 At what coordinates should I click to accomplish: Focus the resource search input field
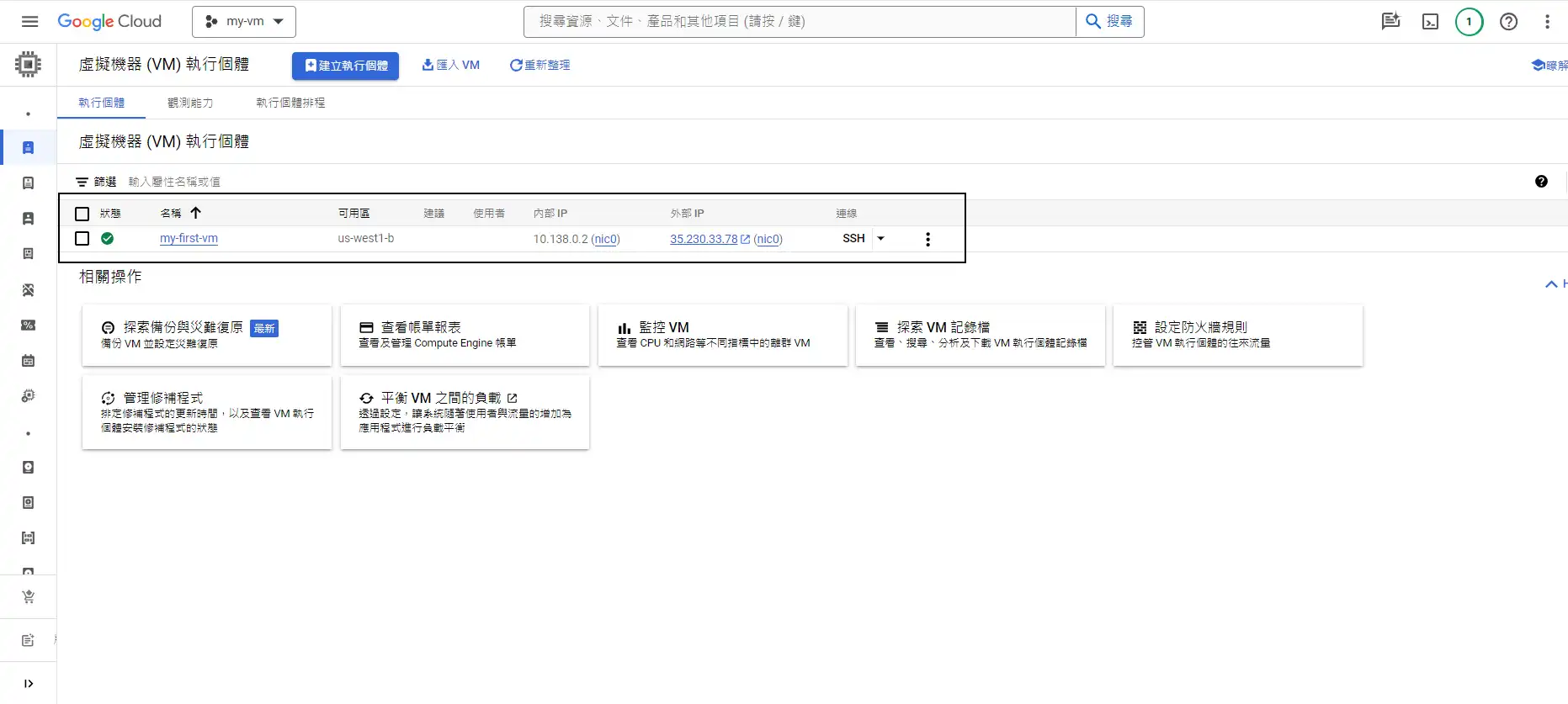click(800, 22)
